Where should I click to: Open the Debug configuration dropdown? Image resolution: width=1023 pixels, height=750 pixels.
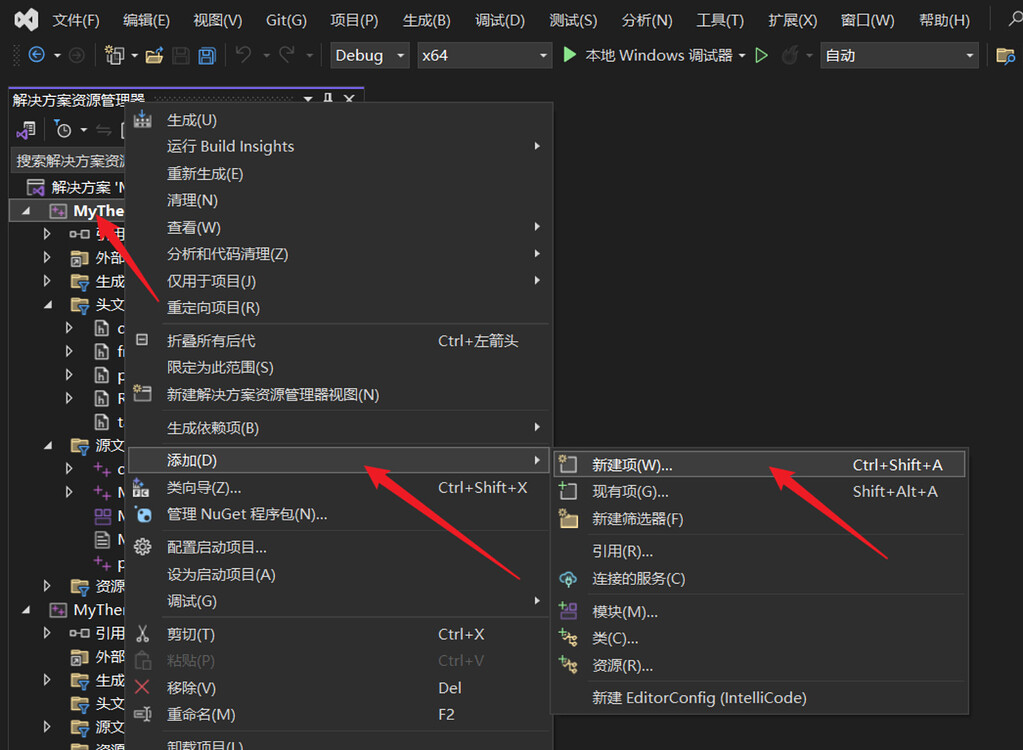coord(370,55)
